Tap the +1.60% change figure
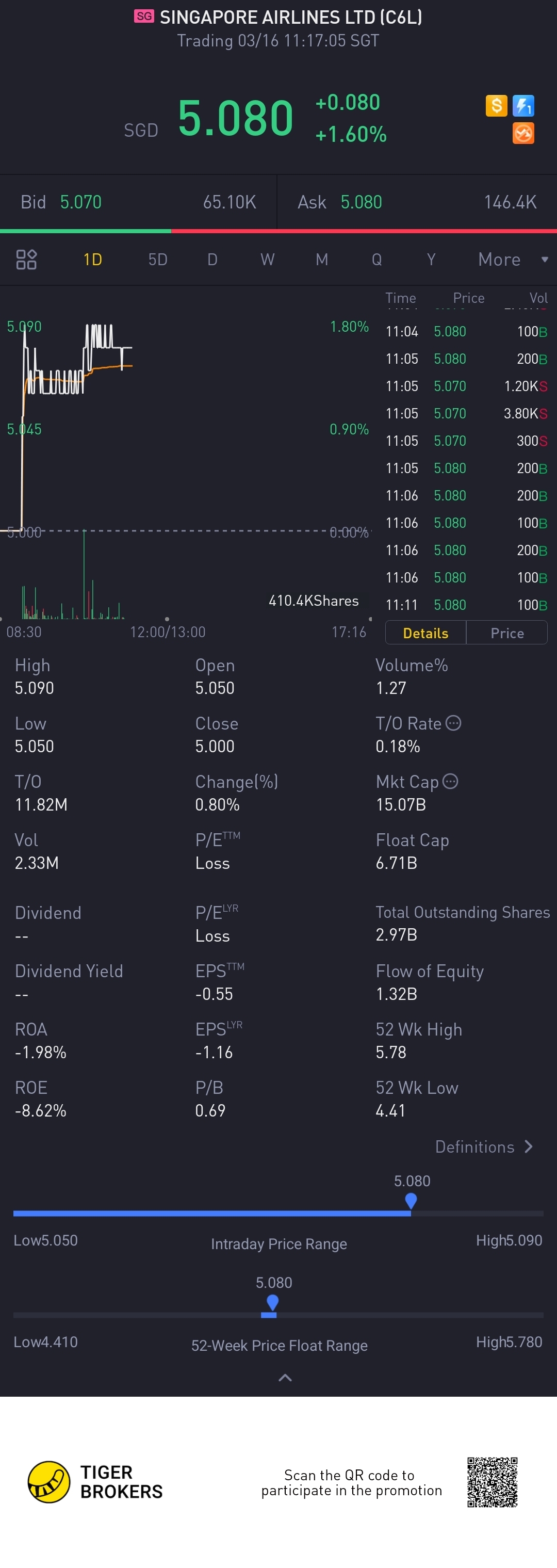Screen dimensions: 557x1568 point(351,134)
